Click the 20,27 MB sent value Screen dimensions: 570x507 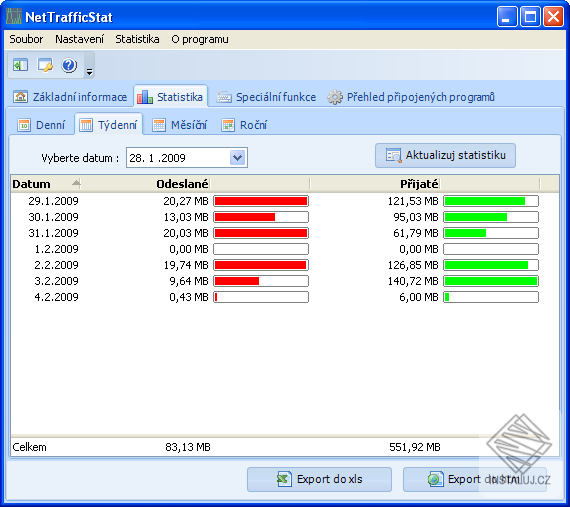[x=186, y=201]
